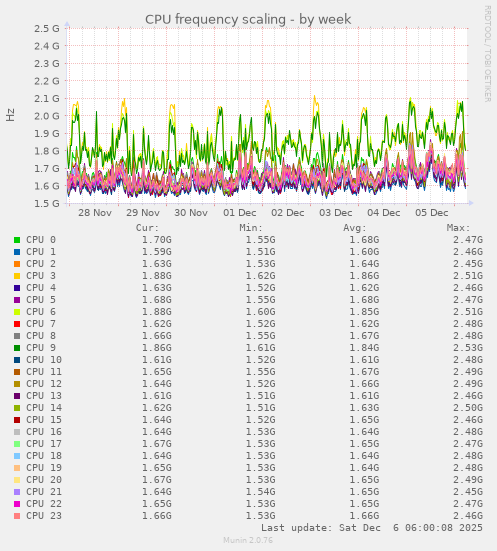Click CPU 0 current value 1.70G
Viewport: 497px width, 551px height.
tap(157, 240)
